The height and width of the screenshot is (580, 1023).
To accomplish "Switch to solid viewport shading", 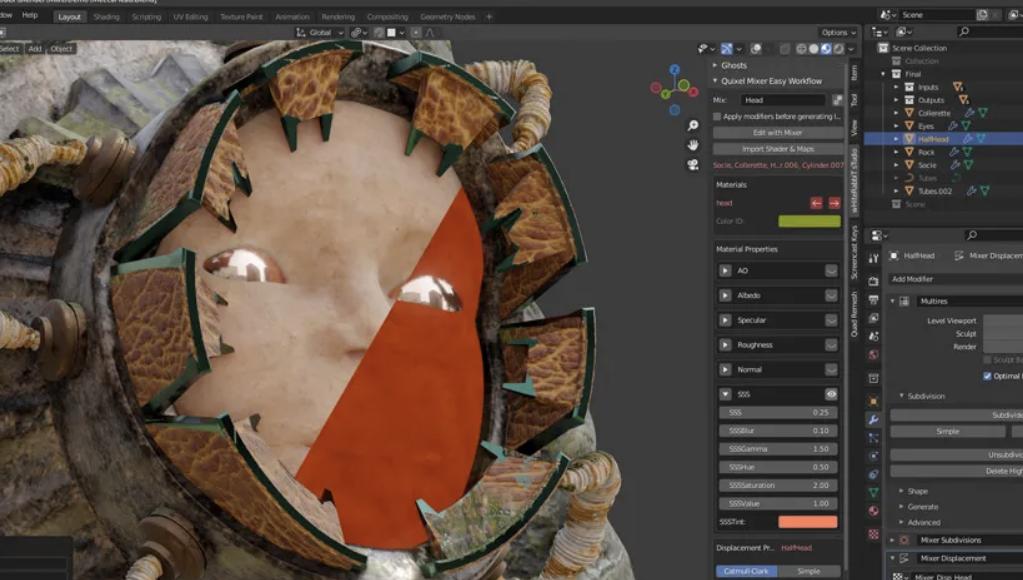I will coord(814,48).
